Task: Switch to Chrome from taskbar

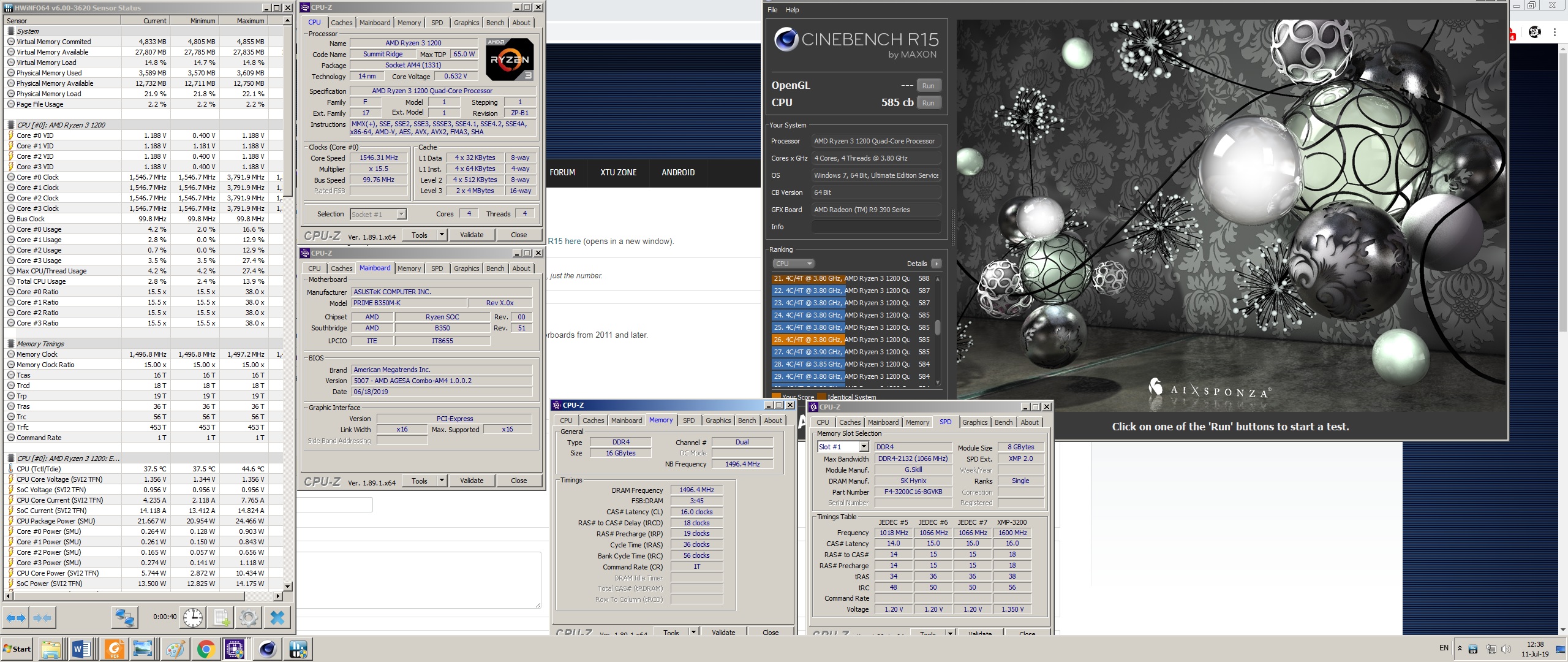Action: (206, 649)
